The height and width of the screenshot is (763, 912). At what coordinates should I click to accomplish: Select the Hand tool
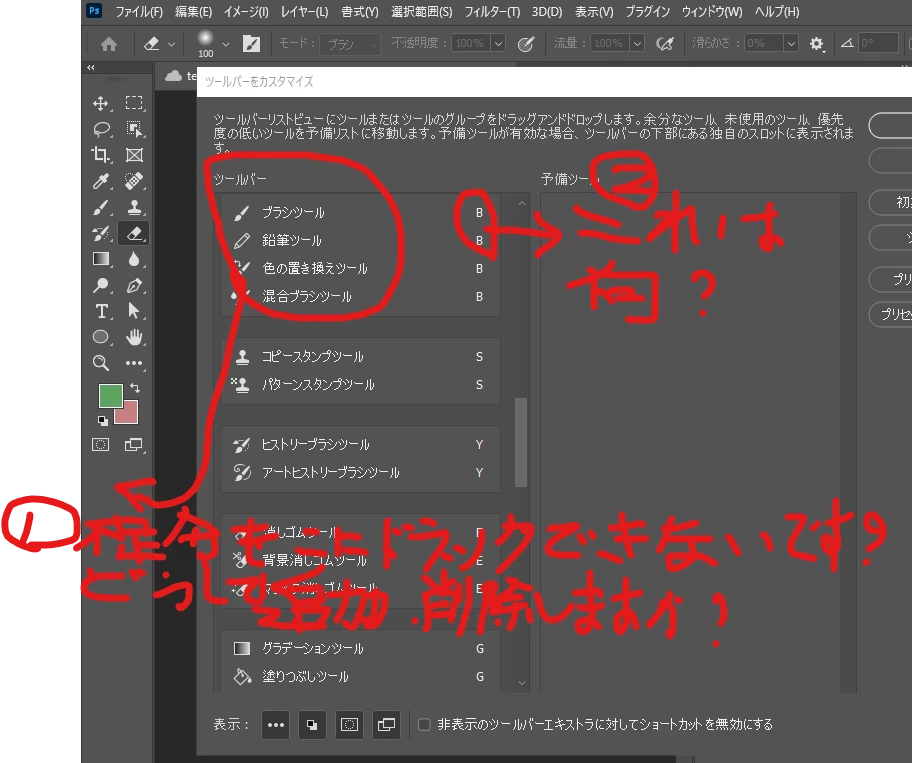(134, 337)
